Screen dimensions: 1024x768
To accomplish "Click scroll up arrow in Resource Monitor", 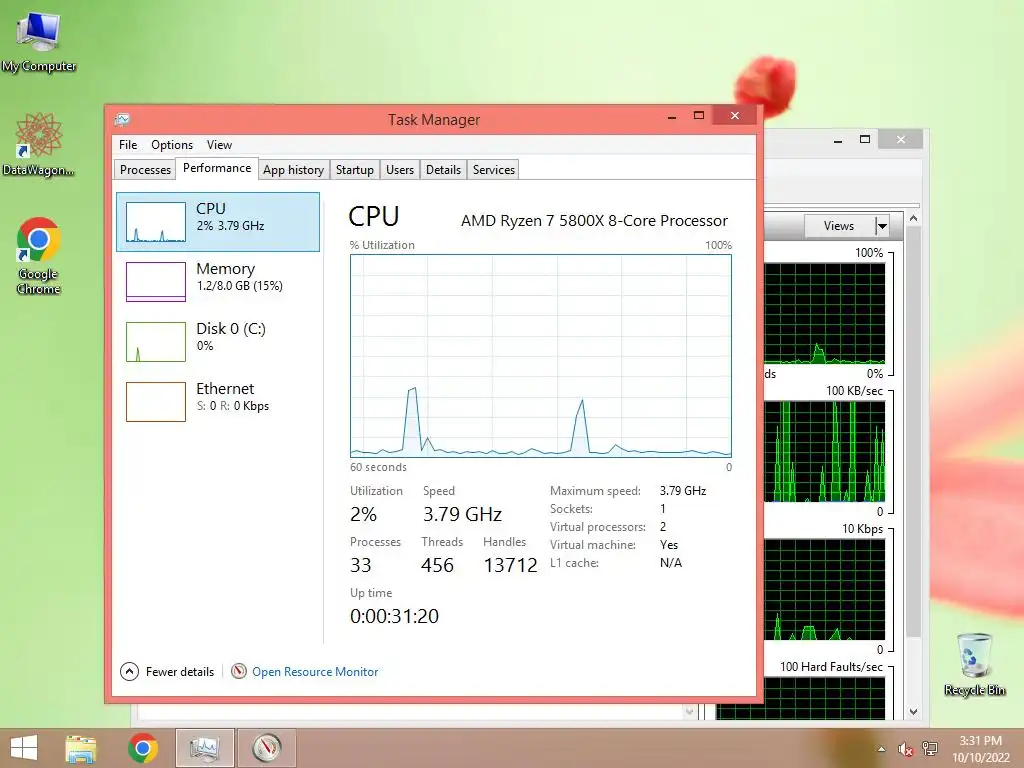I will (913, 219).
